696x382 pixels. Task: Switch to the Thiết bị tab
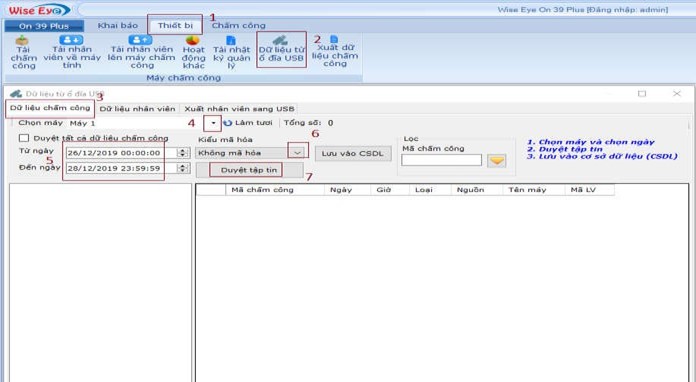coord(175,25)
